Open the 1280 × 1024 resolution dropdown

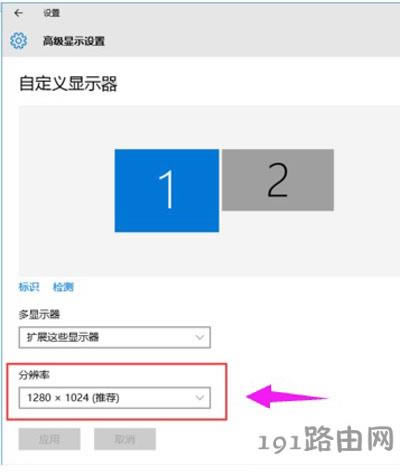click(x=115, y=398)
